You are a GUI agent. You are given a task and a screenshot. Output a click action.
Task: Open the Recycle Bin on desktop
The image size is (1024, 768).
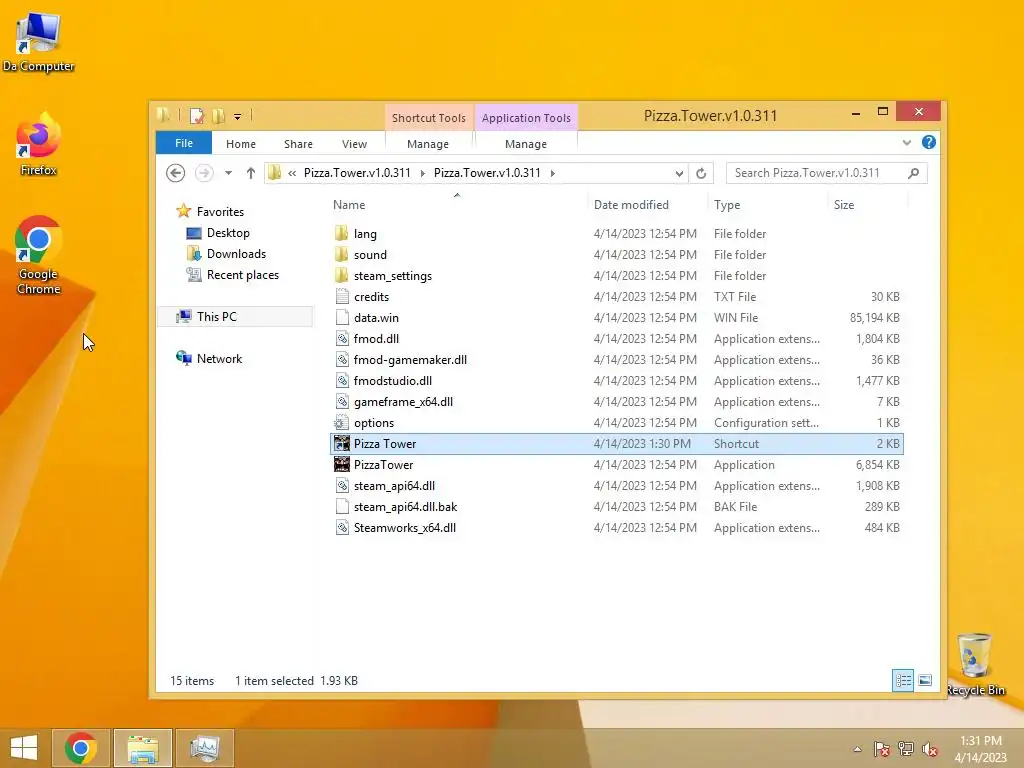(x=975, y=665)
